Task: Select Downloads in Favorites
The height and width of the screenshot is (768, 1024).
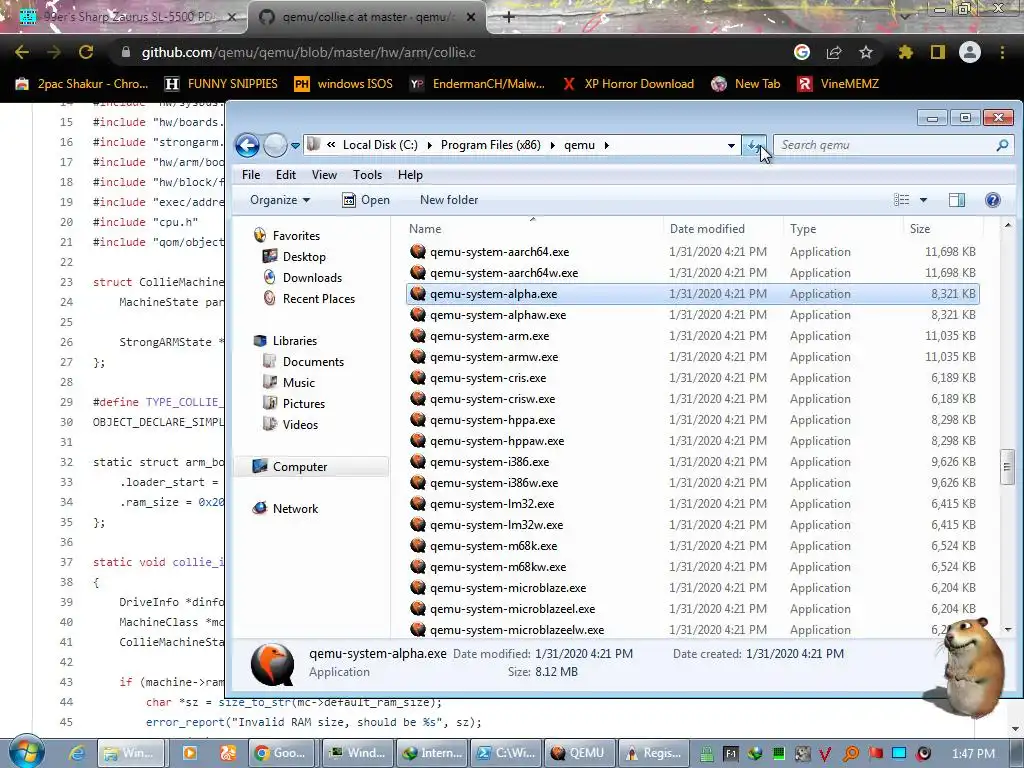Action: pos(312,278)
